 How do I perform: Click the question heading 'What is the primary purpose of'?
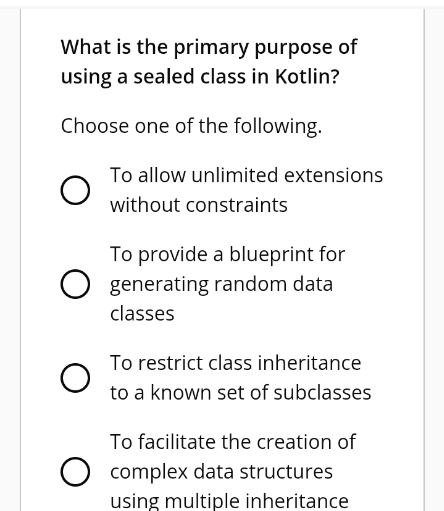click(209, 47)
